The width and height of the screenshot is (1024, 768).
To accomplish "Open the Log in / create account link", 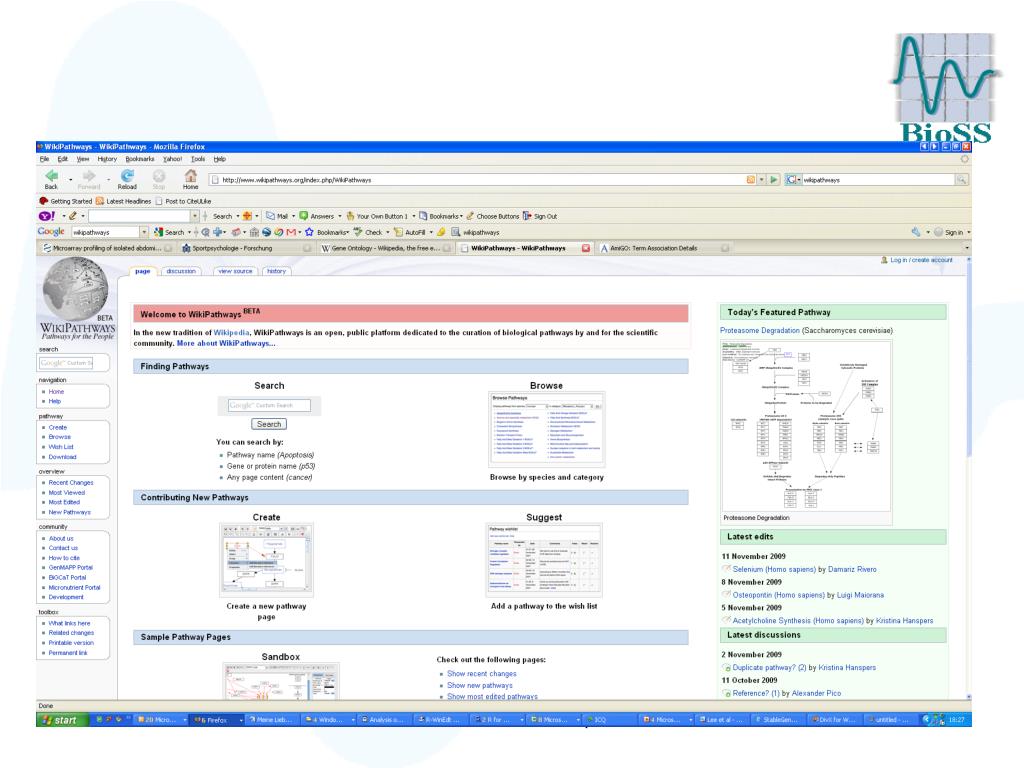I will 921,260.
